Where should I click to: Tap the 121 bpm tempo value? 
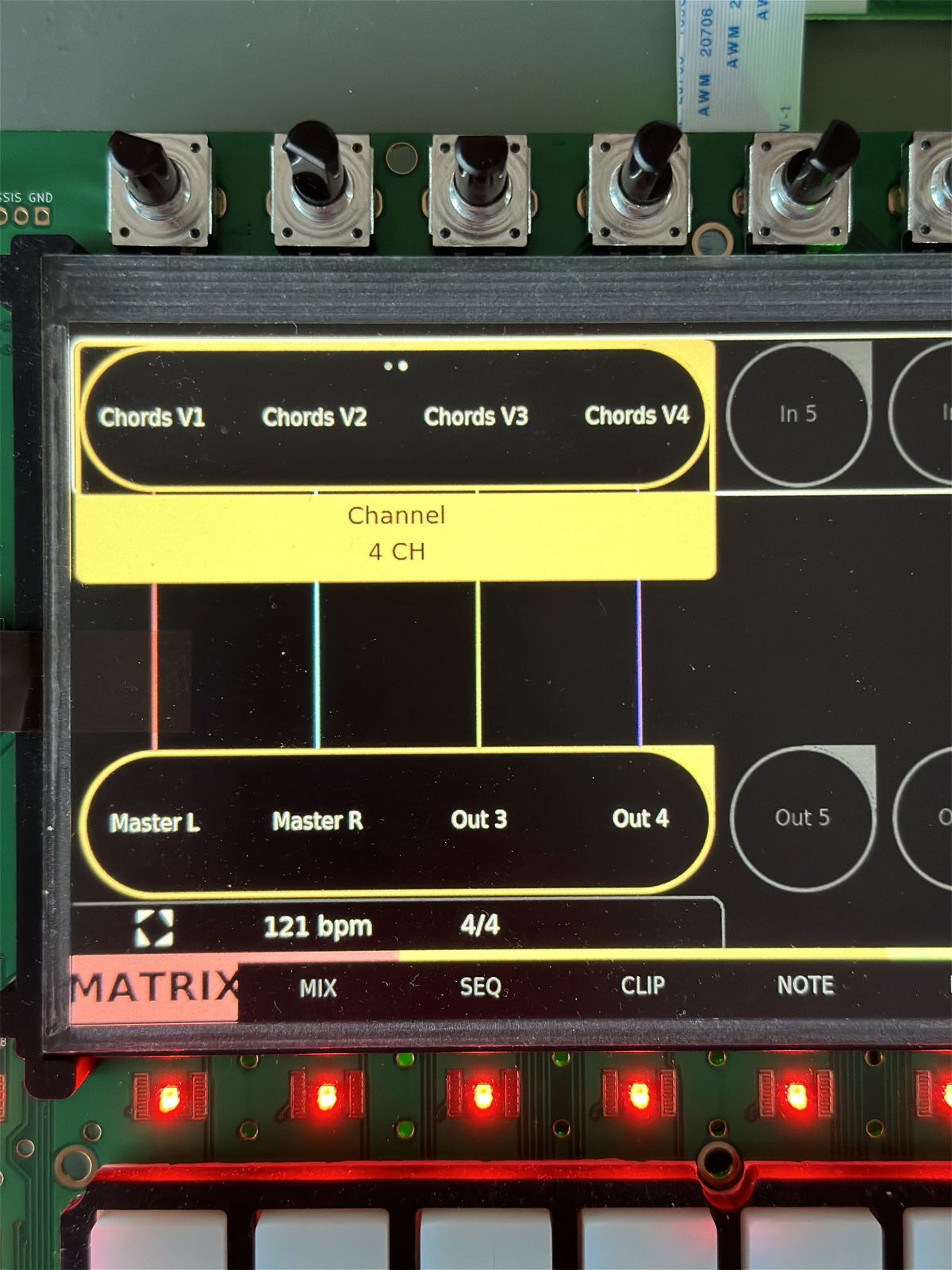[317, 926]
